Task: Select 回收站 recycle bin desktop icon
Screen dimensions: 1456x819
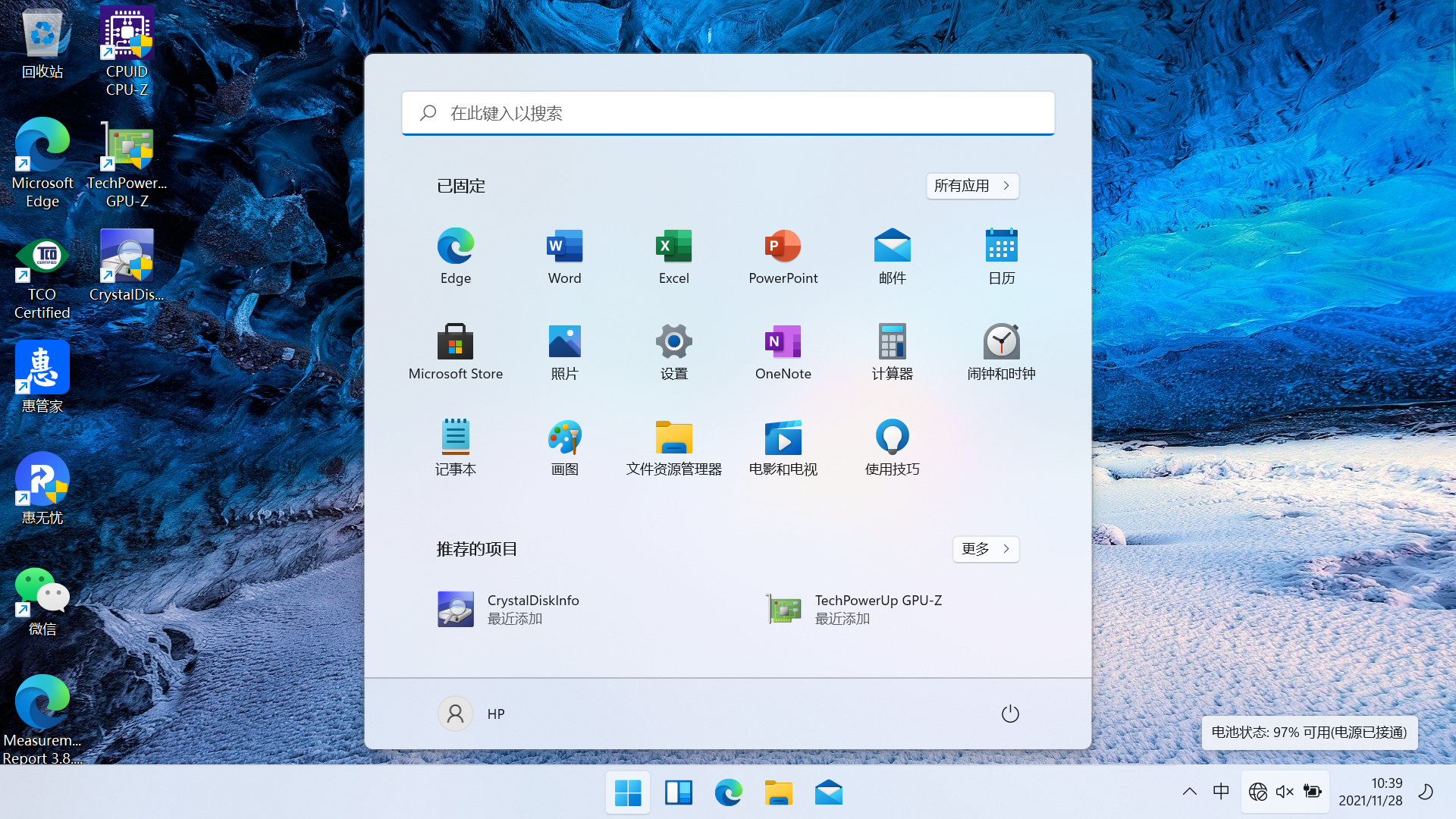Action: pos(42,44)
